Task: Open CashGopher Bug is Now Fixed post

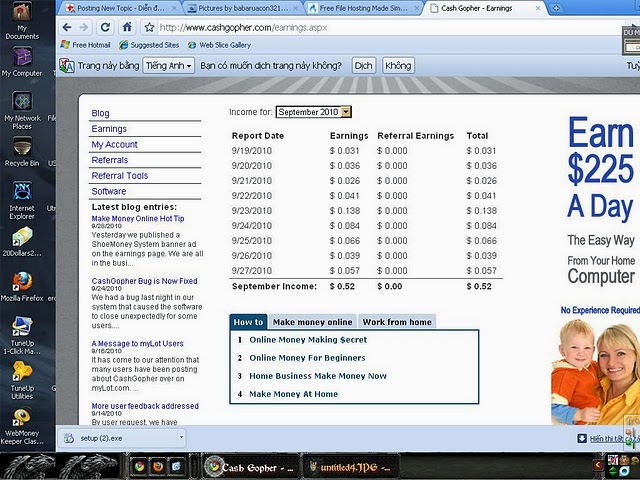Action: click(144, 281)
